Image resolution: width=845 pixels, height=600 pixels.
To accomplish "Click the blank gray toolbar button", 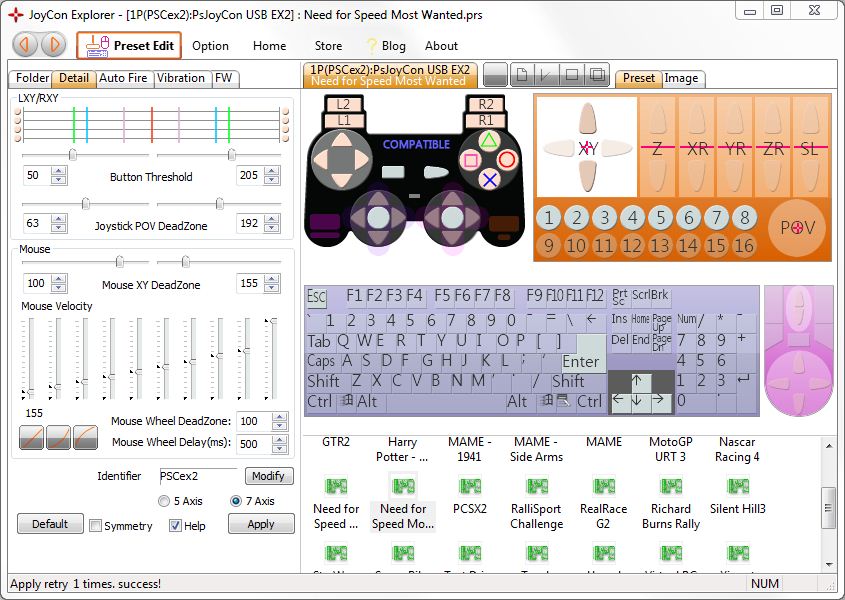I will pyautogui.click(x=495, y=75).
